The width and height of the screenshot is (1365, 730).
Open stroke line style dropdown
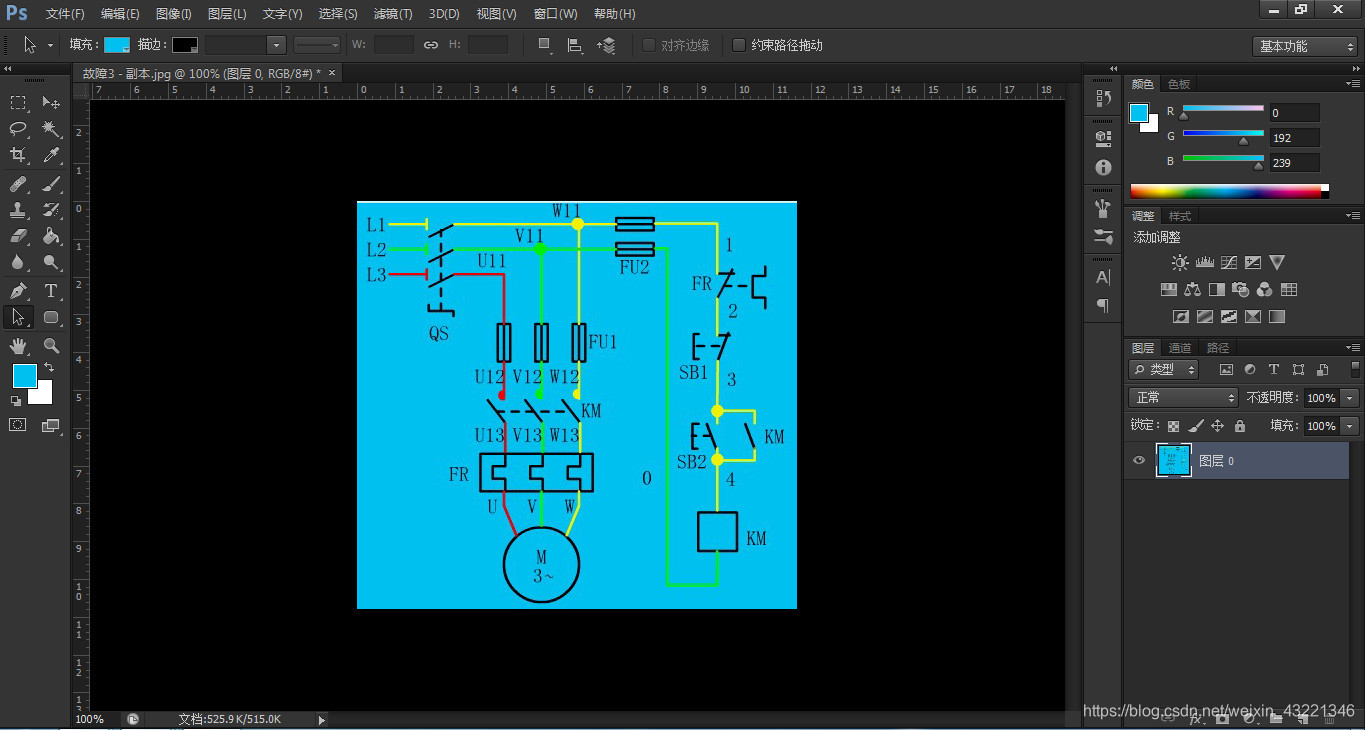[x=318, y=45]
